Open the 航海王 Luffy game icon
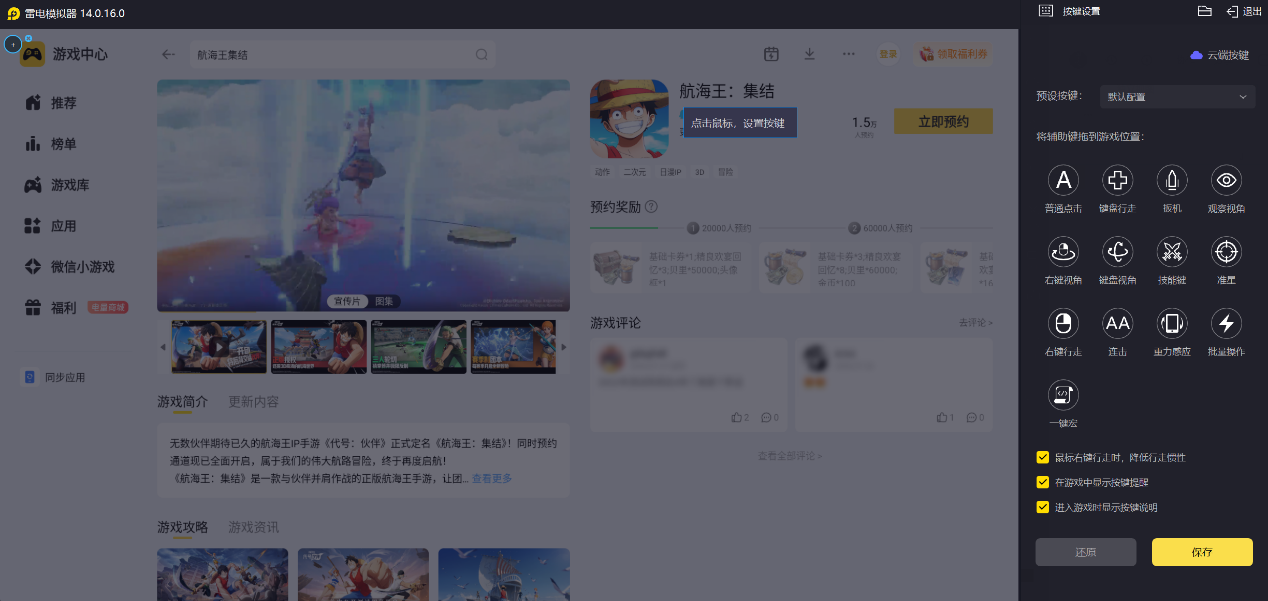This screenshot has height=601, width=1268. point(629,118)
